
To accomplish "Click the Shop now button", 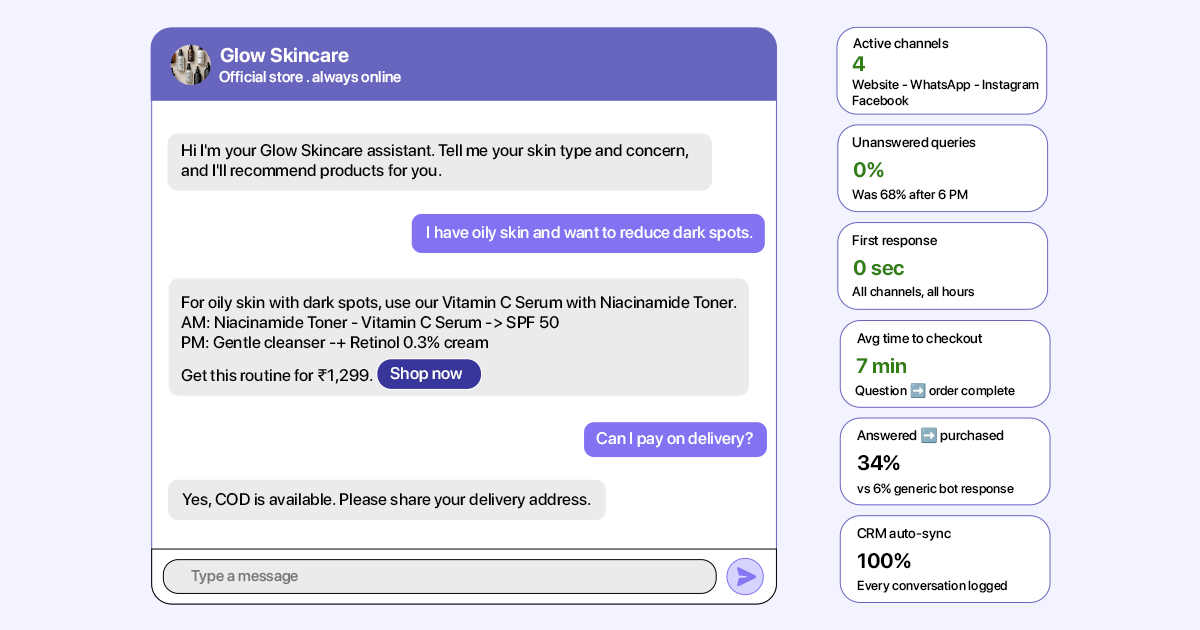I will [x=429, y=374].
